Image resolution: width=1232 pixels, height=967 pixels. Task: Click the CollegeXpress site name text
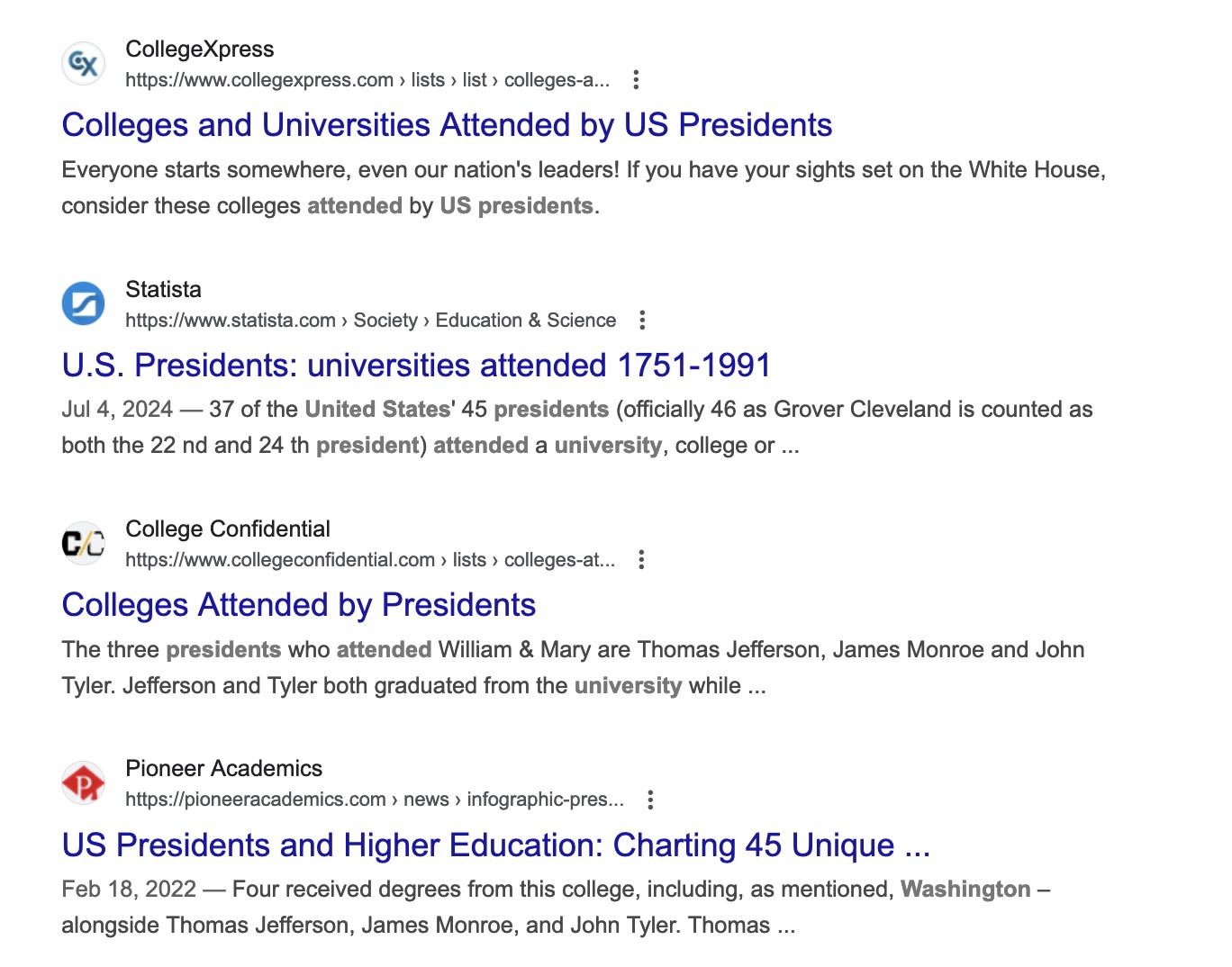(x=200, y=50)
